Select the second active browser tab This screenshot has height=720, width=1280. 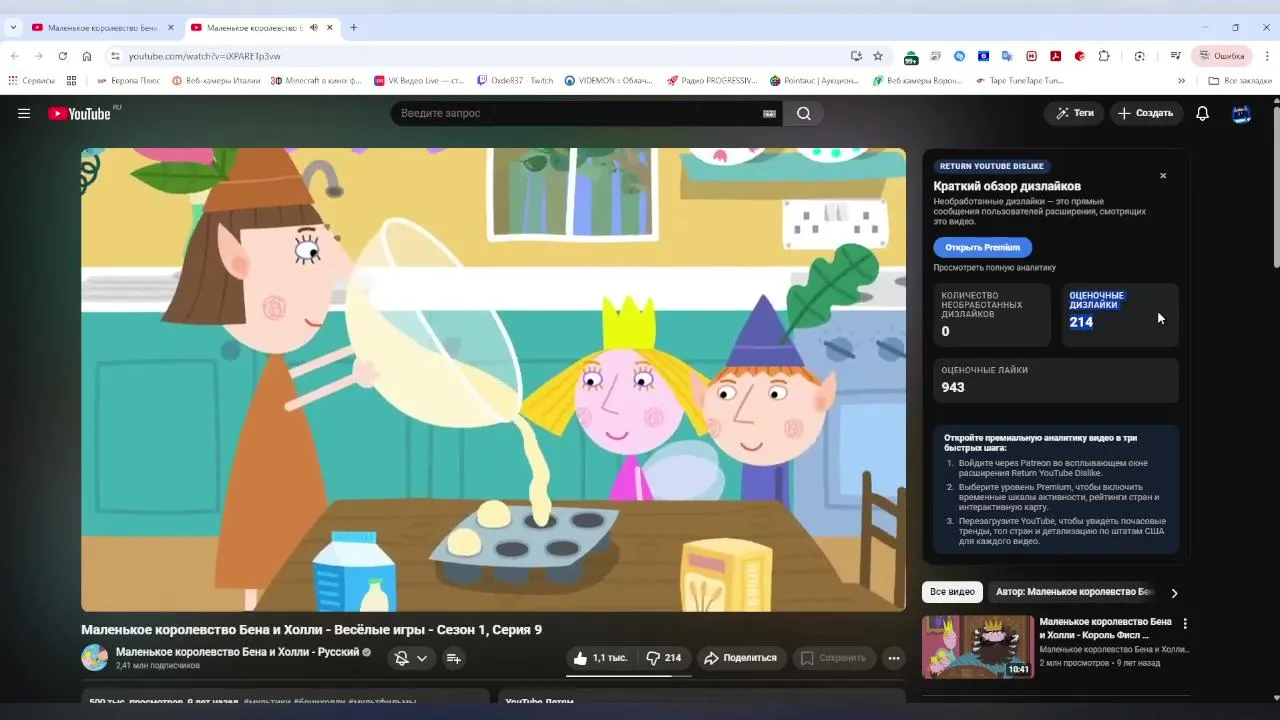pos(262,28)
